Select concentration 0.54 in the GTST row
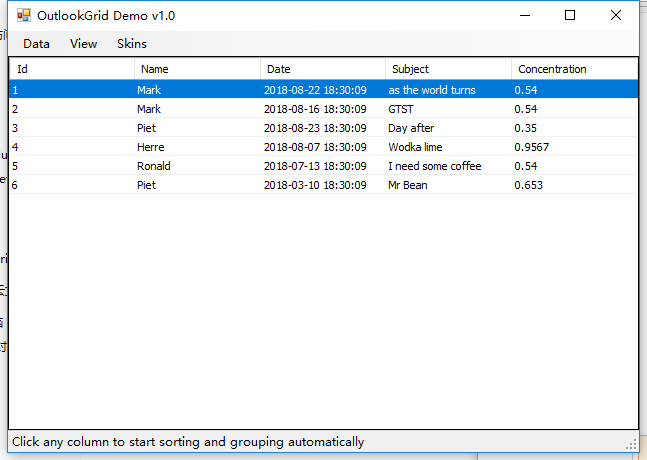The width and height of the screenshot is (647, 460). 574,109
